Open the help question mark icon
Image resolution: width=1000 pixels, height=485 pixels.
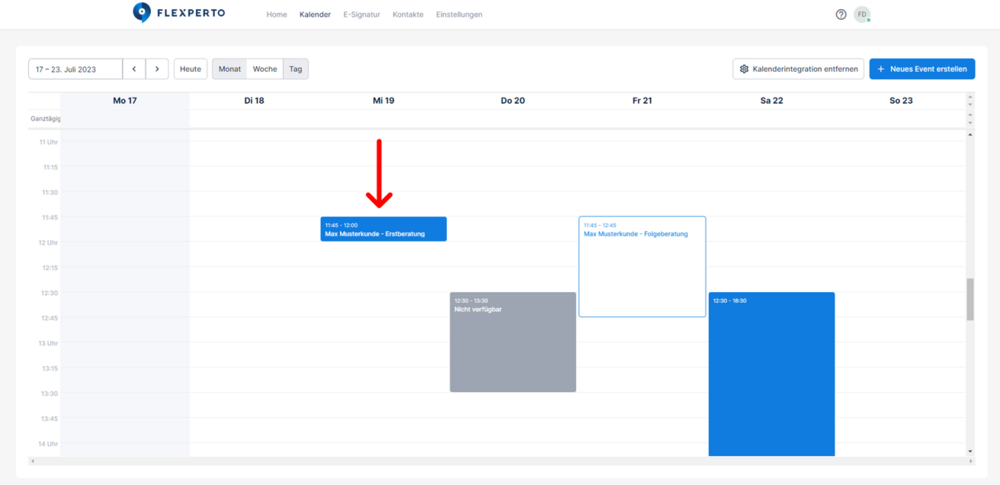tap(841, 15)
